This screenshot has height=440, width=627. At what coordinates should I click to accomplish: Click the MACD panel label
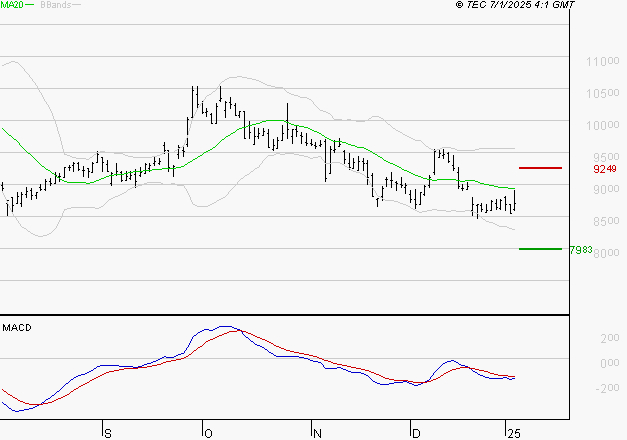pos(17,328)
